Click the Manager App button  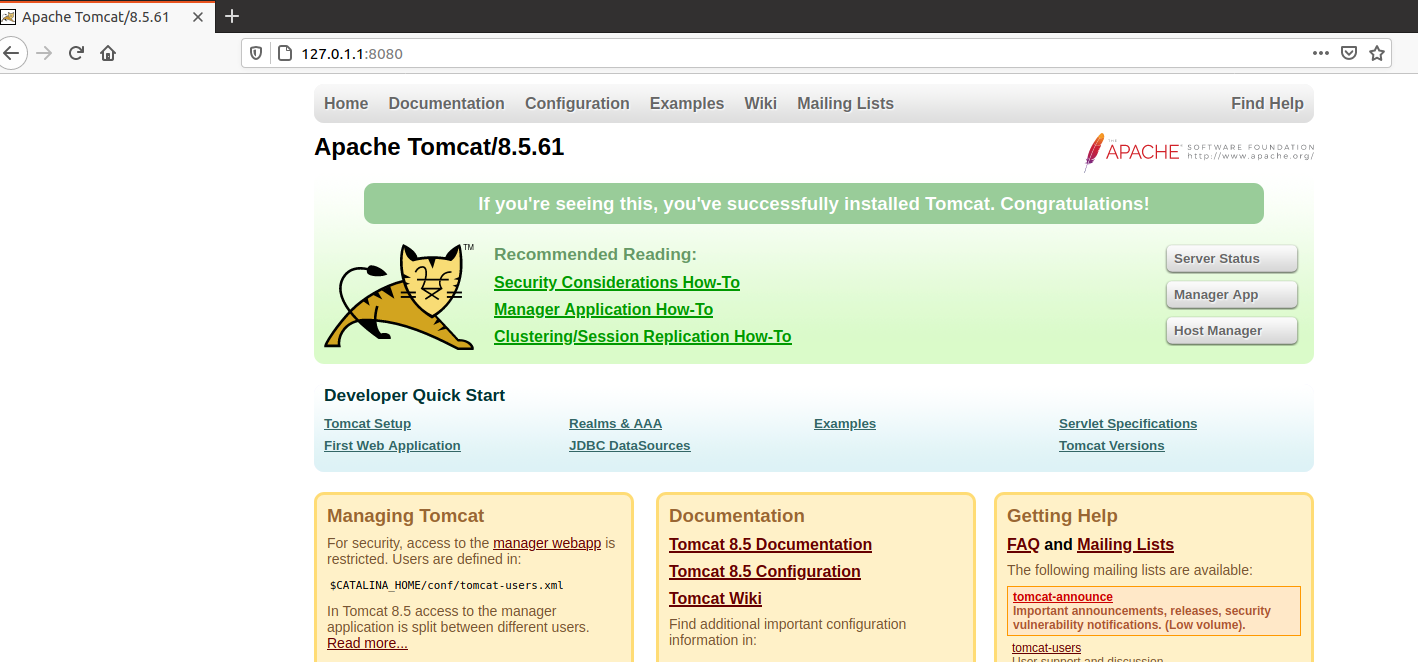(1232, 294)
